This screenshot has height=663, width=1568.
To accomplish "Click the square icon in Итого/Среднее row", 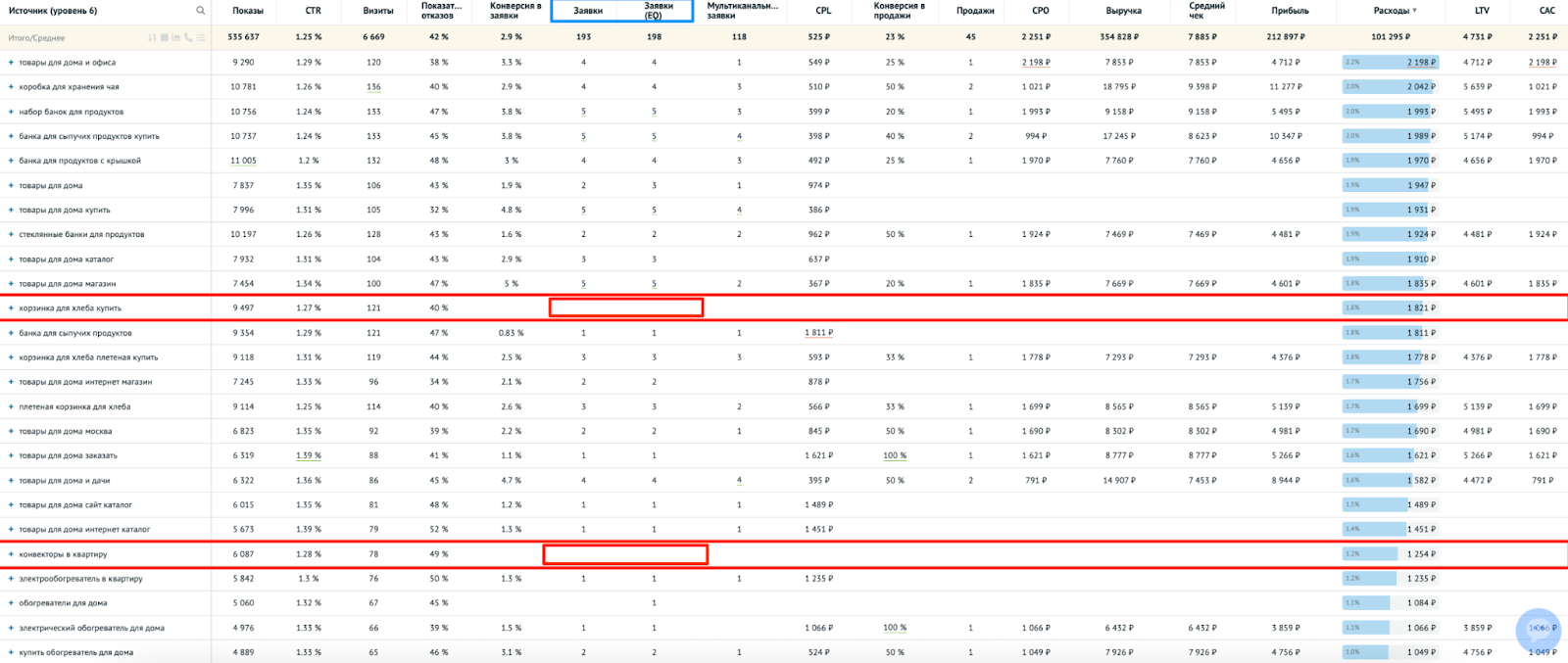I will (x=164, y=37).
